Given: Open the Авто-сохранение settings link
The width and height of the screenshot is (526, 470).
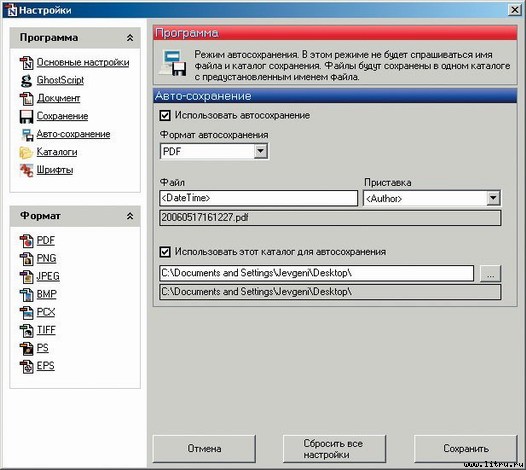Looking at the screenshot, I should tap(73, 134).
